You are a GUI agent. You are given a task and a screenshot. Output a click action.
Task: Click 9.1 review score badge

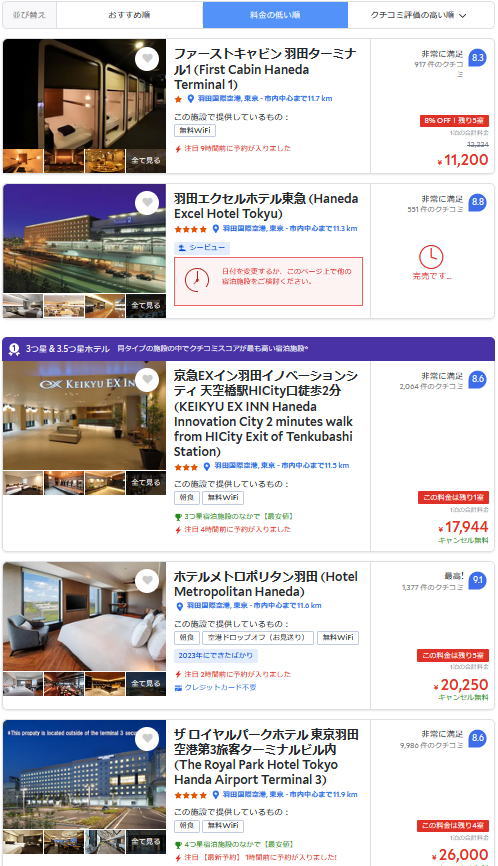point(478,580)
